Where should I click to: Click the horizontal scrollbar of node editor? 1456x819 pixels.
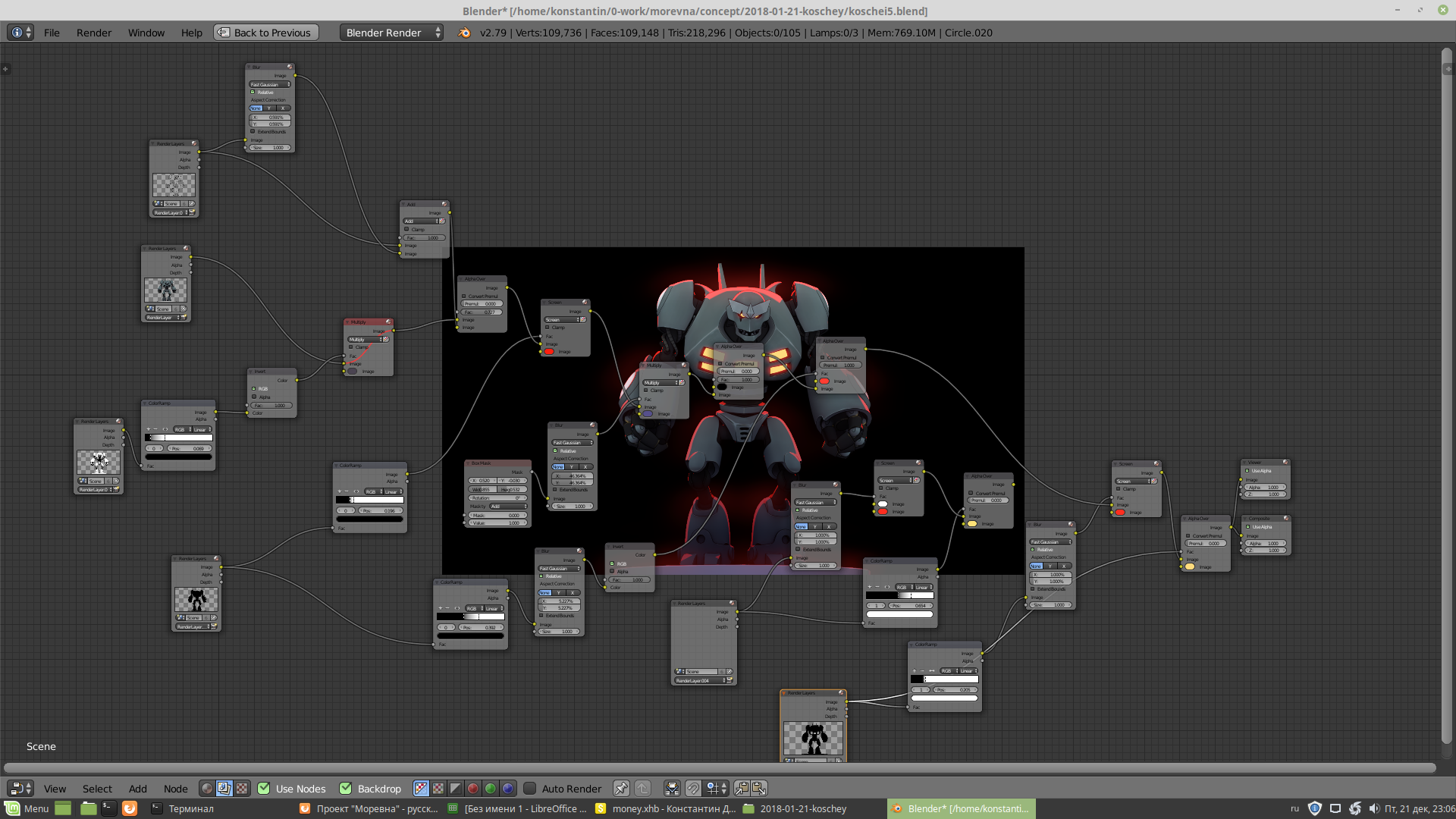(719, 767)
